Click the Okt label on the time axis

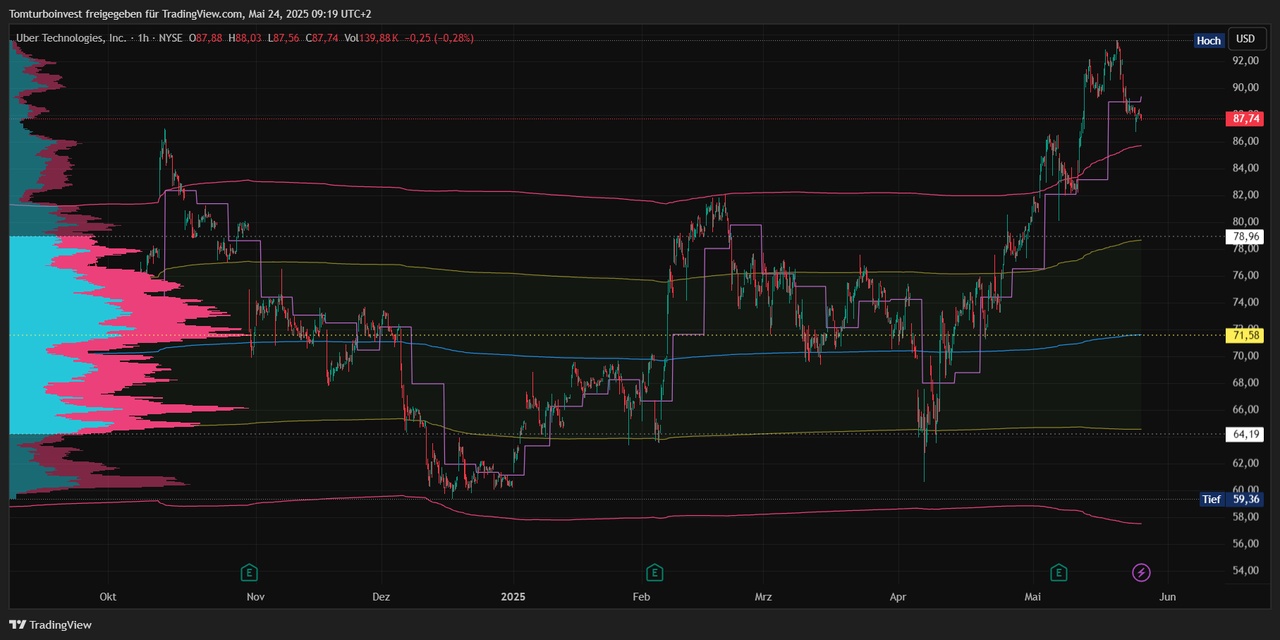(108, 597)
